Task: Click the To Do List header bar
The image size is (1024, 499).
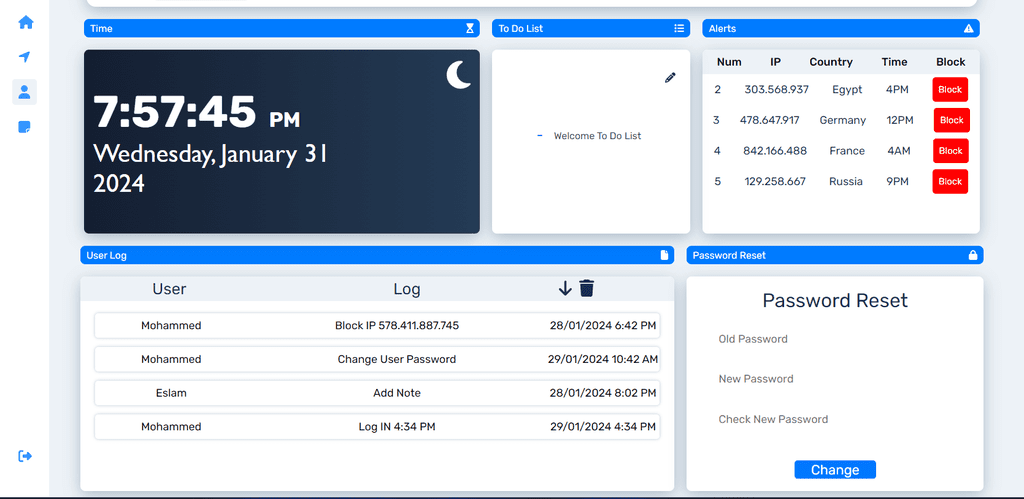Action: pos(591,28)
